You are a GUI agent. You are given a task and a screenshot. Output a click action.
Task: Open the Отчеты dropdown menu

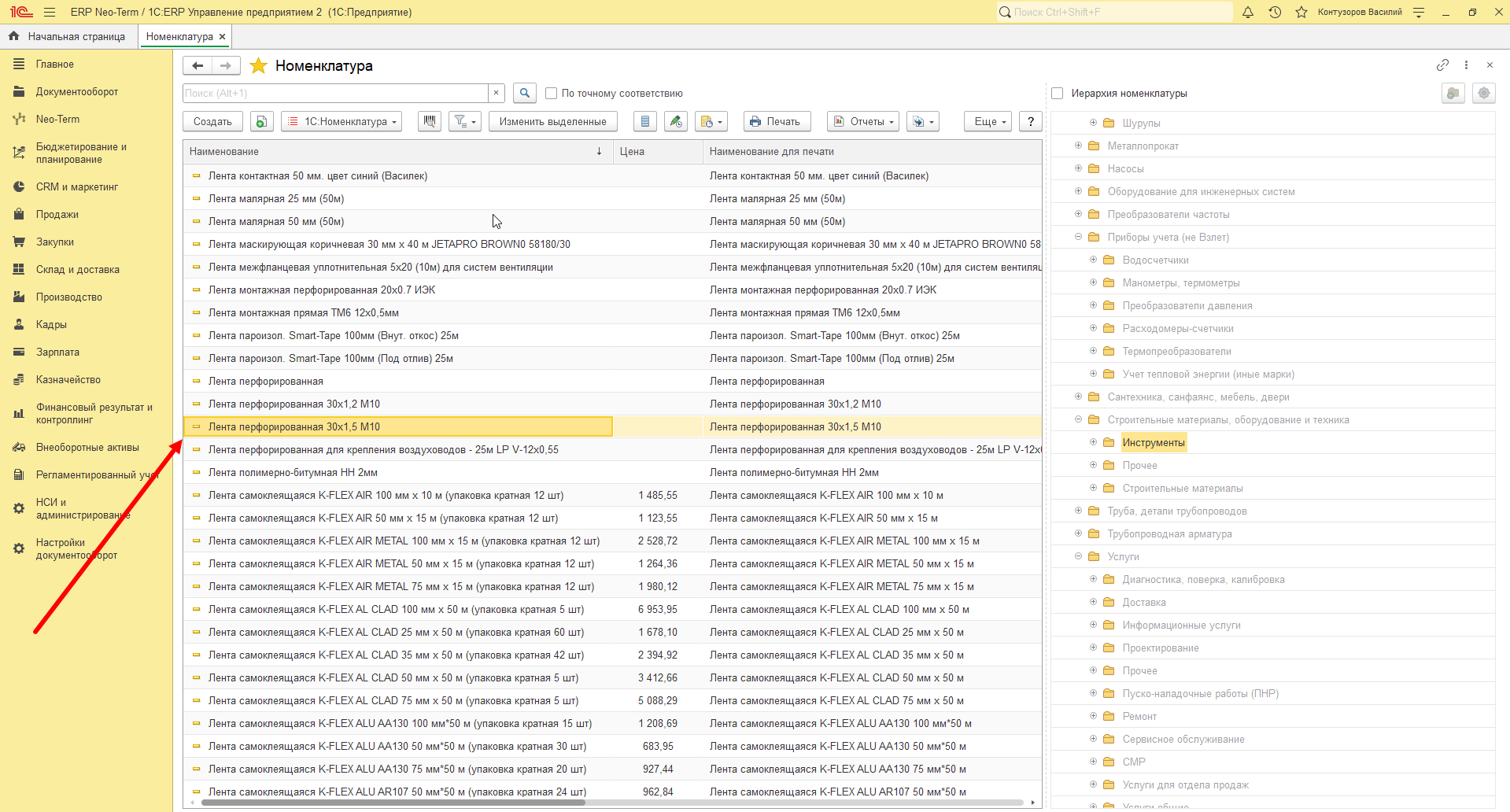863,121
